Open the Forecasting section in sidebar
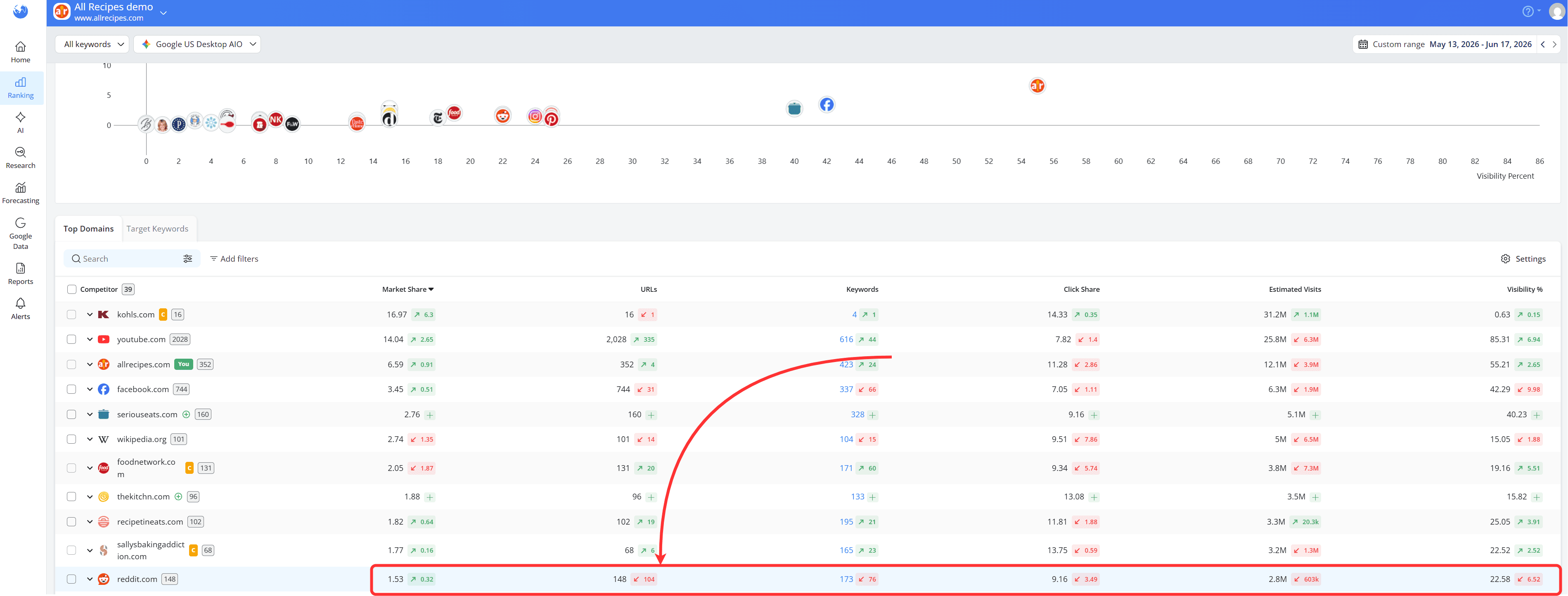The height and width of the screenshot is (596, 1568). tap(20, 193)
